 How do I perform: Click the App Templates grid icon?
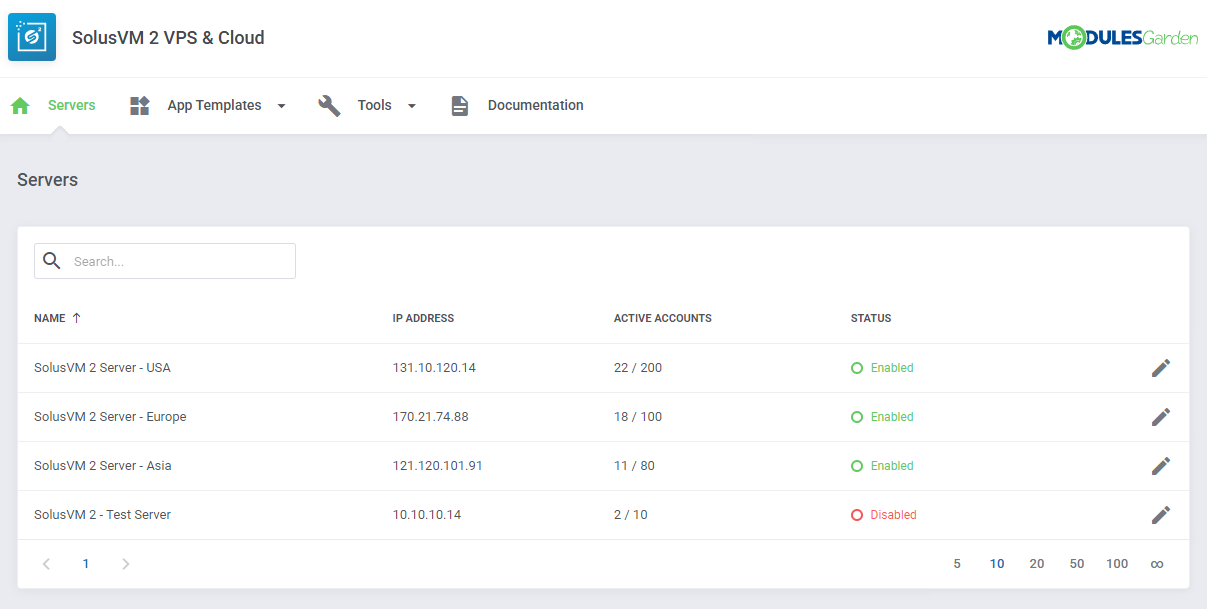(x=138, y=105)
